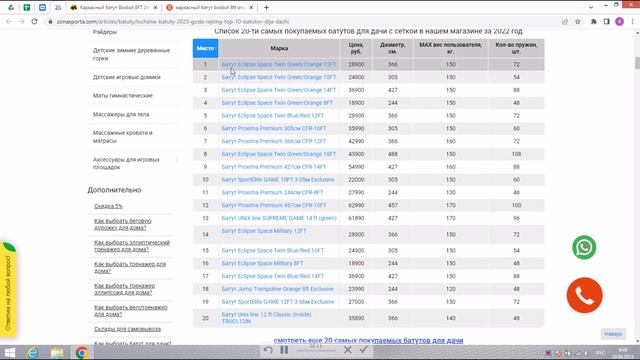Click the Наверх back-to-top button

click(613, 334)
